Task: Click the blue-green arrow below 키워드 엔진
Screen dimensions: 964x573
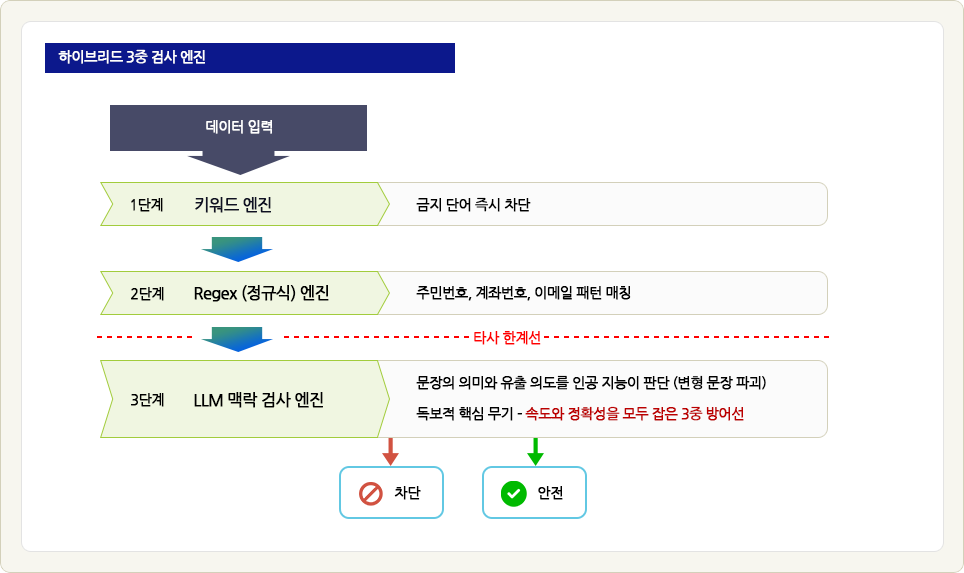Action: pyautogui.click(x=237, y=249)
